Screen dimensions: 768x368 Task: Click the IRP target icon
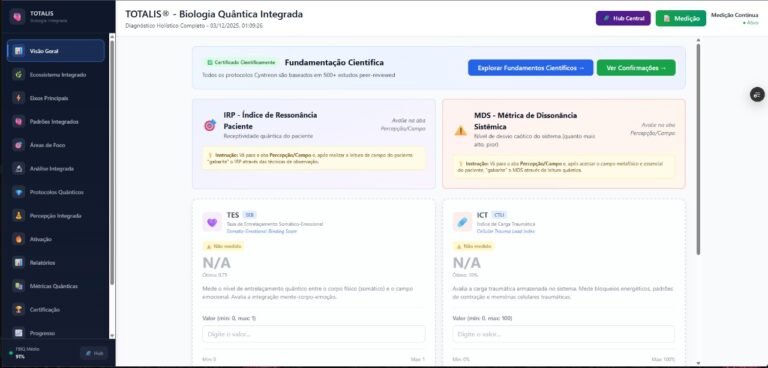pos(210,125)
